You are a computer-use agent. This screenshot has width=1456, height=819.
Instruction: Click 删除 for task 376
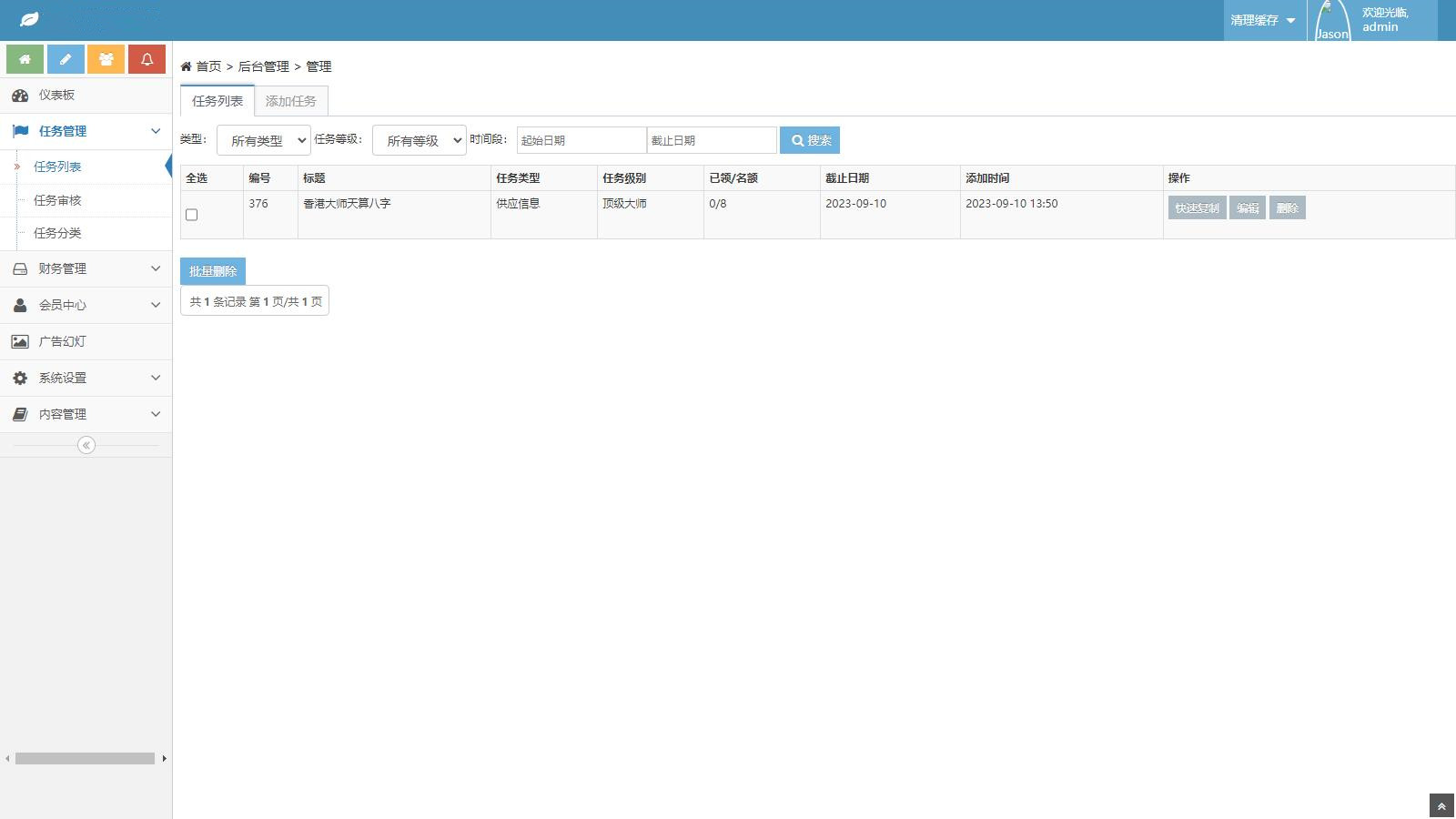click(x=1287, y=207)
